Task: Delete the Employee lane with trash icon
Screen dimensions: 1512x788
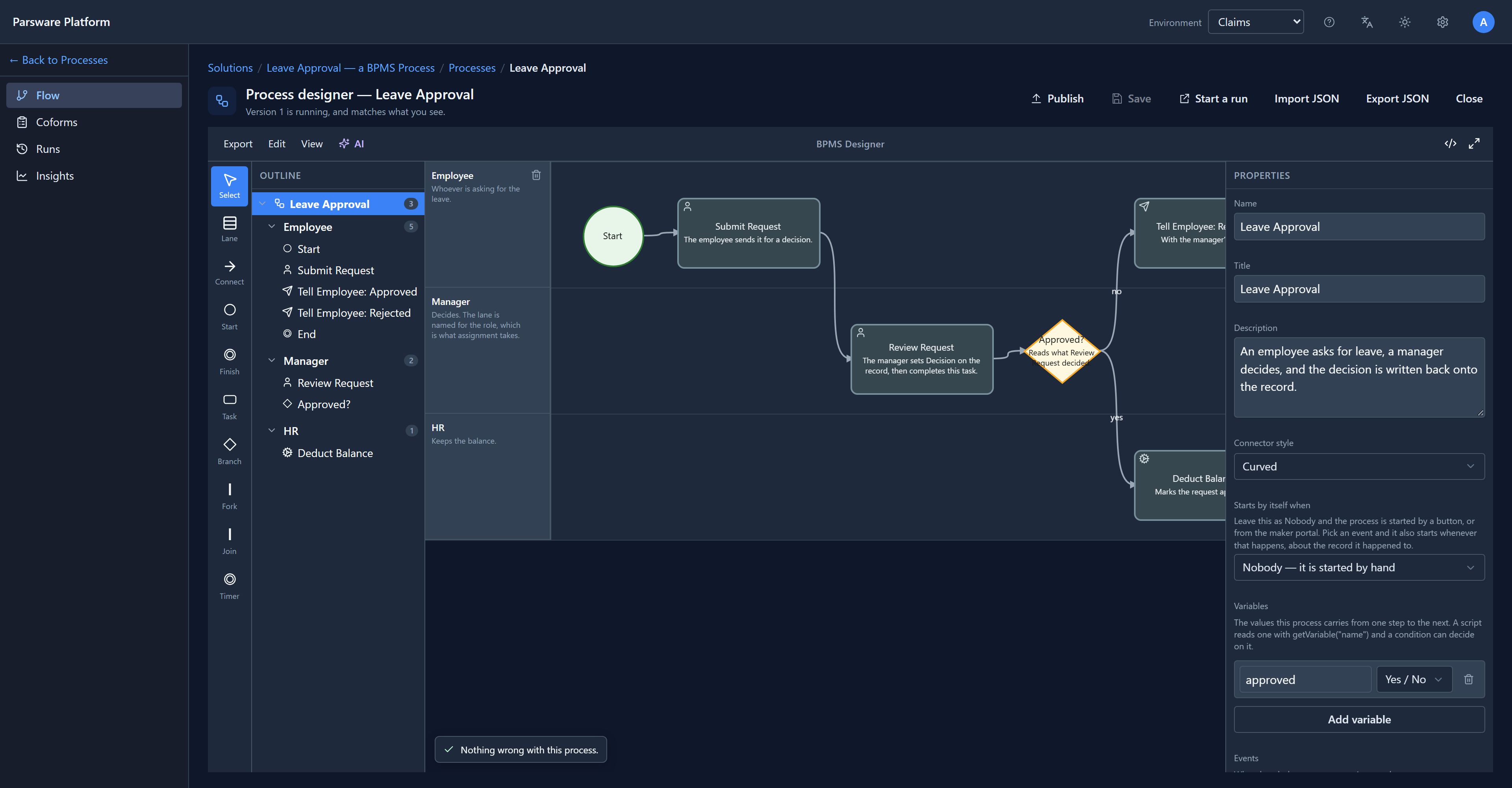Action: point(536,175)
